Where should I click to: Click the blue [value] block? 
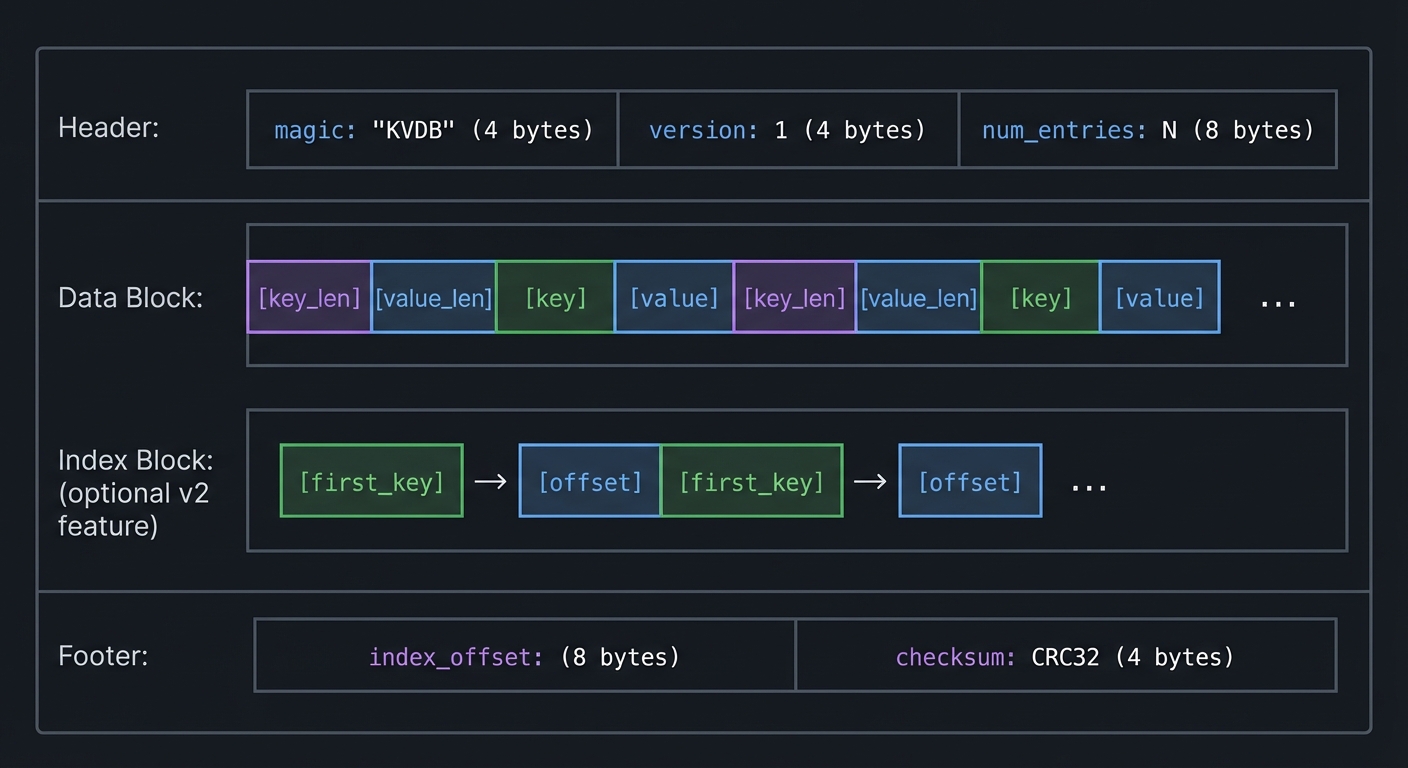(673, 297)
